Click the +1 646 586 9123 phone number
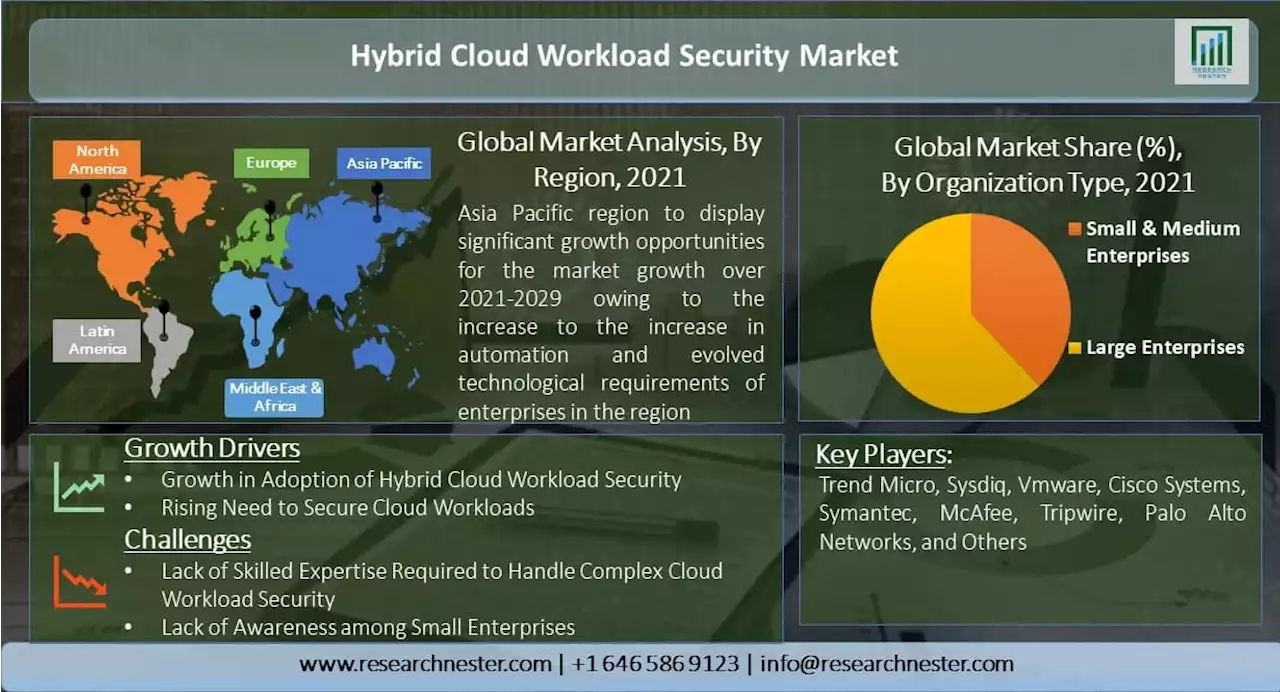The height and width of the screenshot is (692, 1280). 656,664
